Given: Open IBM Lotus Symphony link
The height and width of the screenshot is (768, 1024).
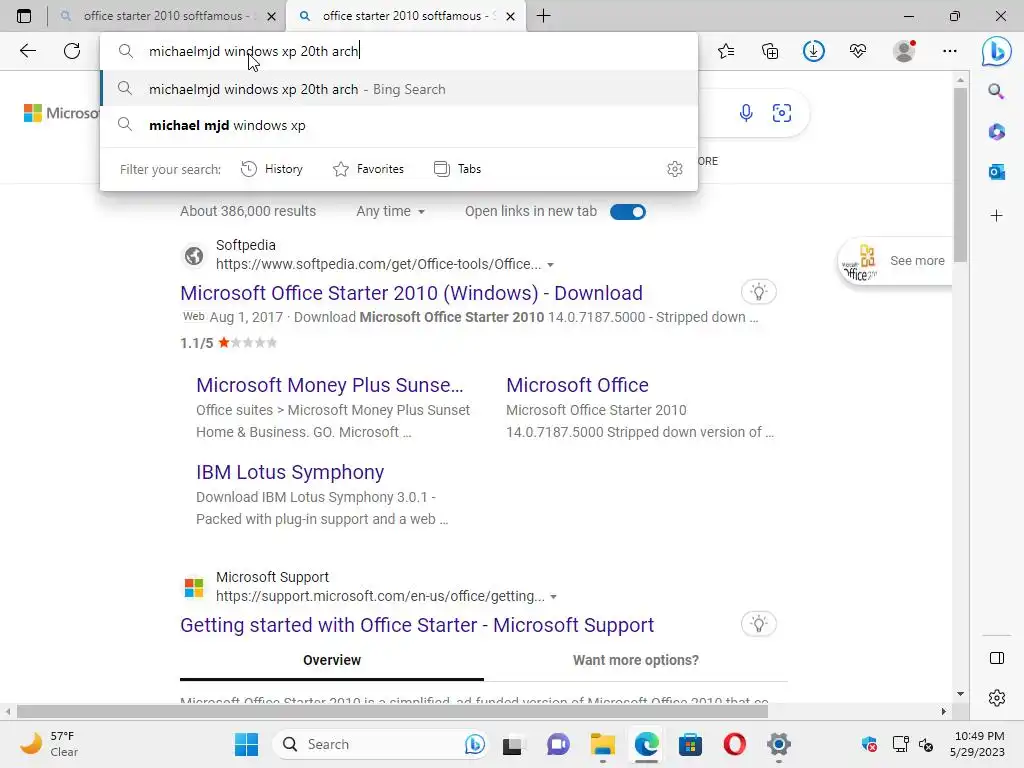Looking at the screenshot, I should [290, 472].
